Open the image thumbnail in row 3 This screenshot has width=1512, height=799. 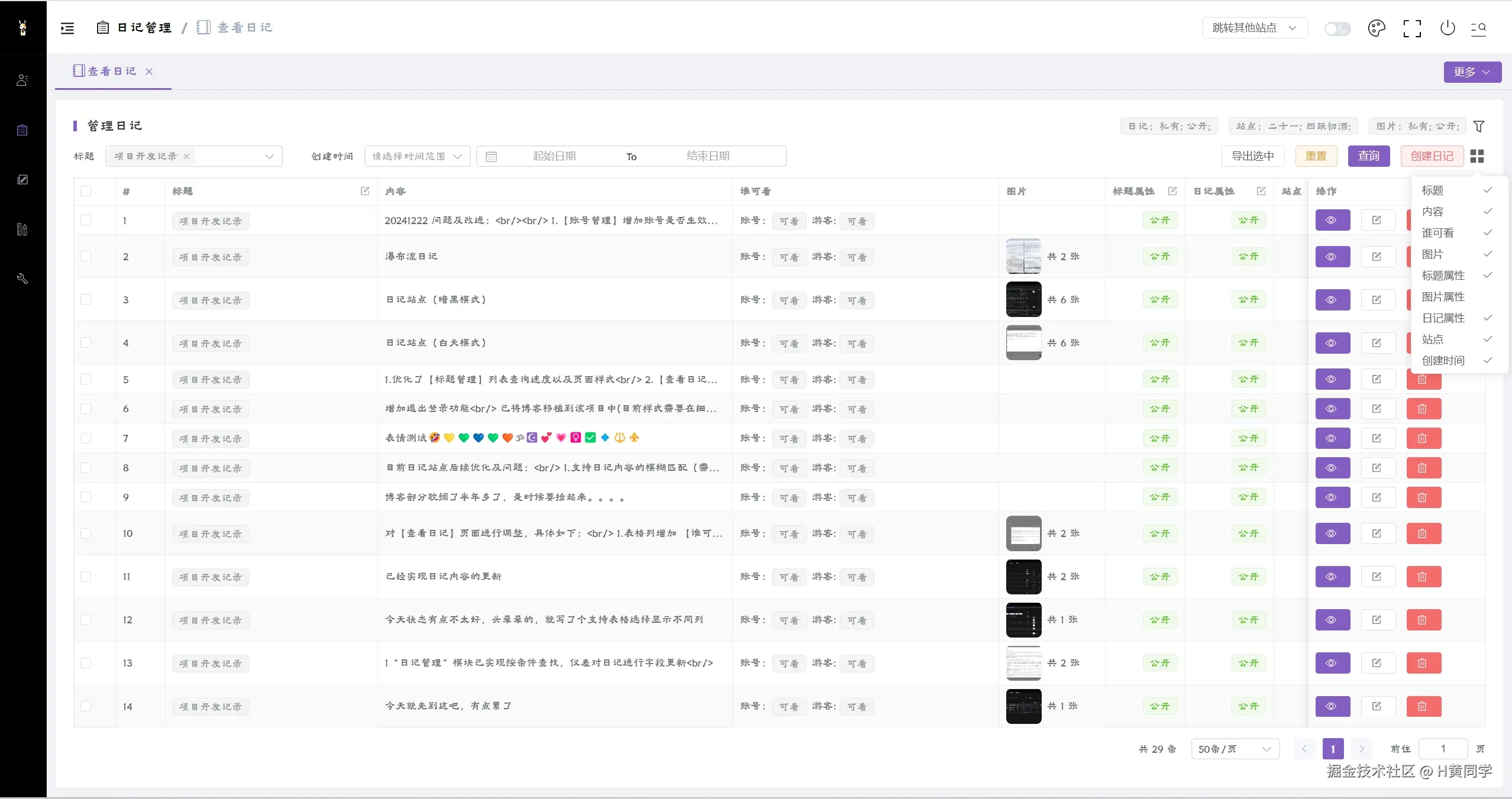1023,299
